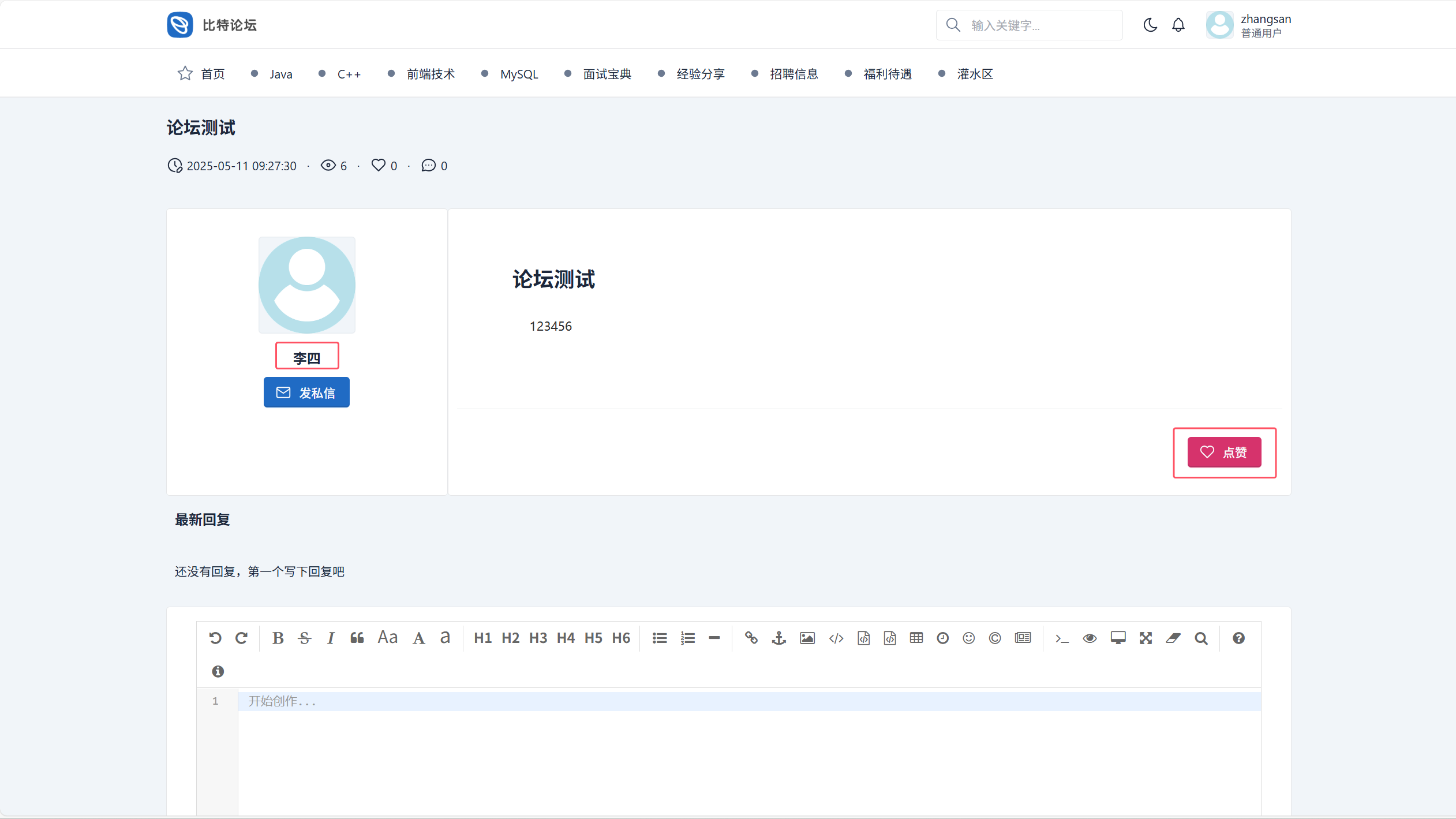This screenshot has height=819, width=1456.
Task: Click the undo arrow icon
Action: tap(215, 638)
